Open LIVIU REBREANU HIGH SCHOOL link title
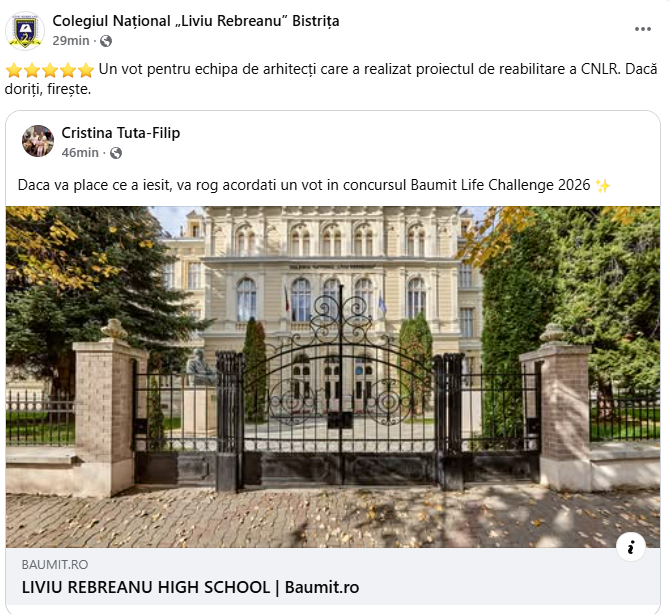669x614 pixels. 190,587
